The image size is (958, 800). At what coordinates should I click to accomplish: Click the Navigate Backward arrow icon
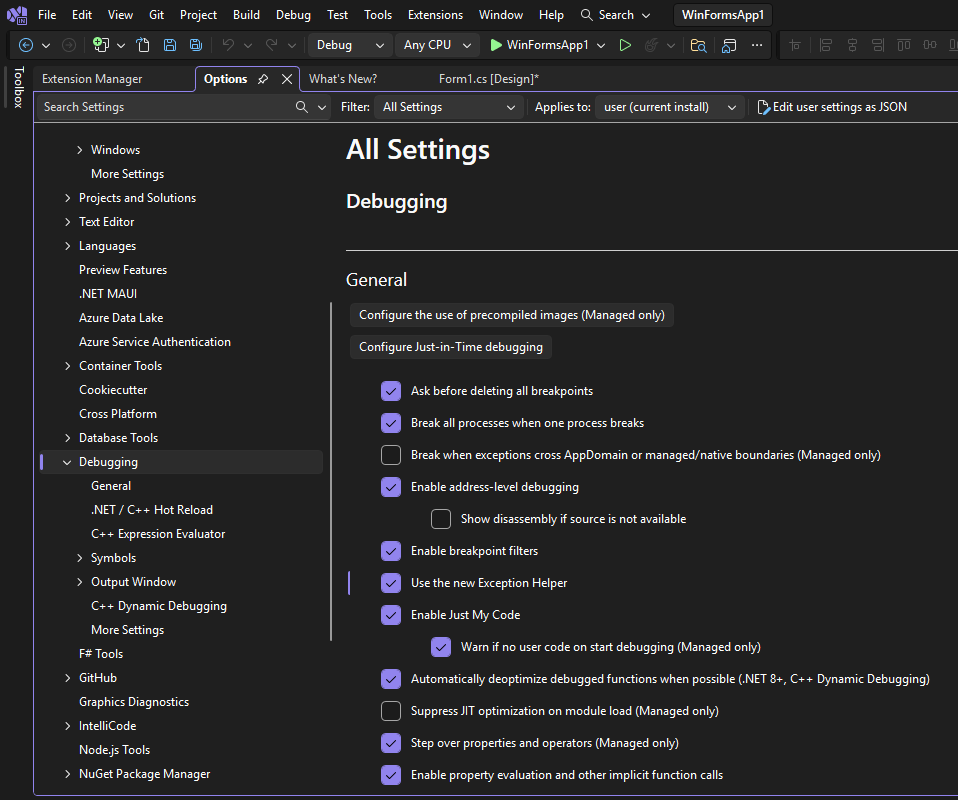click(26, 45)
